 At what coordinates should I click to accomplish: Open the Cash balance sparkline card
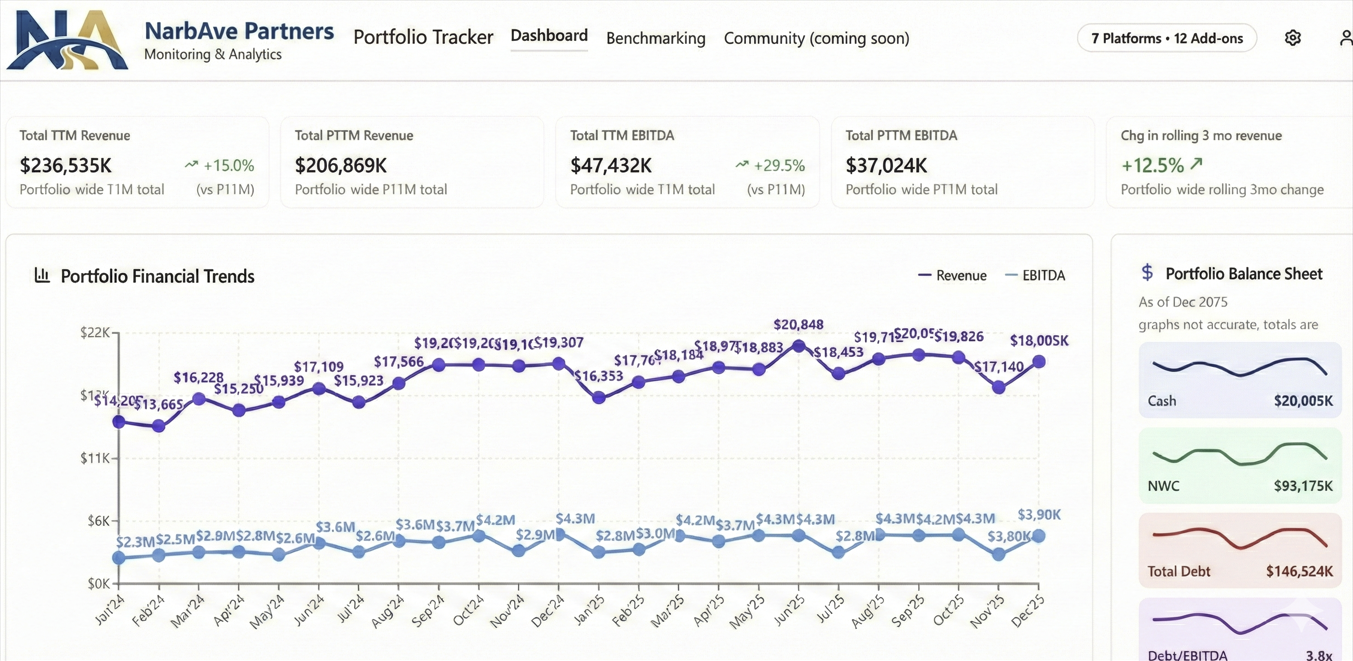pos(1240,380)
